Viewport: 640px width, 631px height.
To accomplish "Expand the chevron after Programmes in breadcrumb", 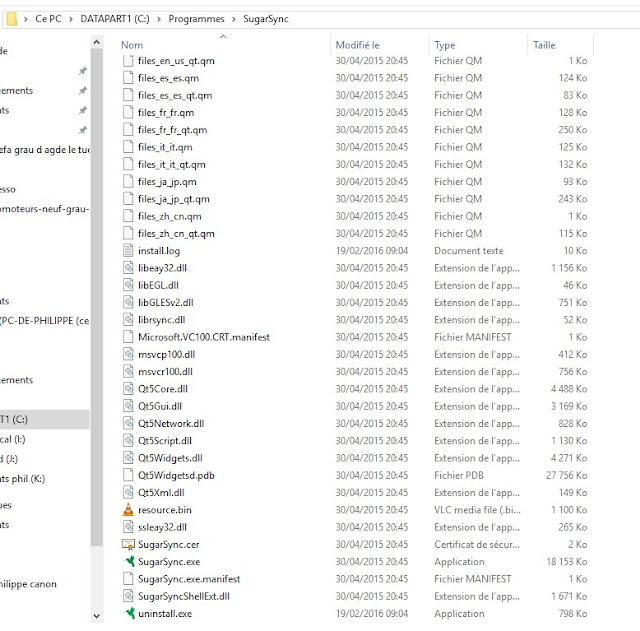I will point(234,19).
